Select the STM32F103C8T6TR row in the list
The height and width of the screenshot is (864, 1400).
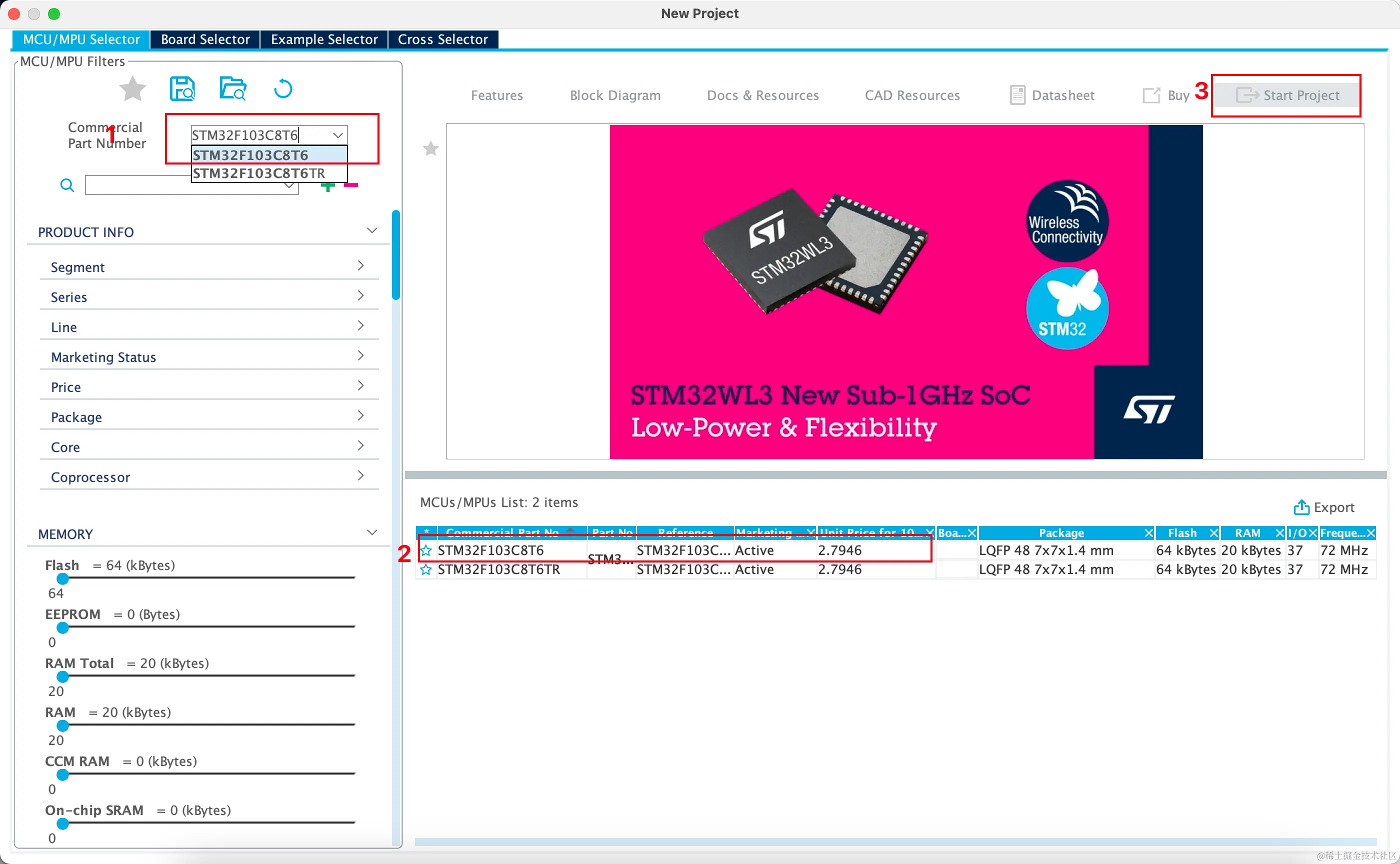pos(896,569)
